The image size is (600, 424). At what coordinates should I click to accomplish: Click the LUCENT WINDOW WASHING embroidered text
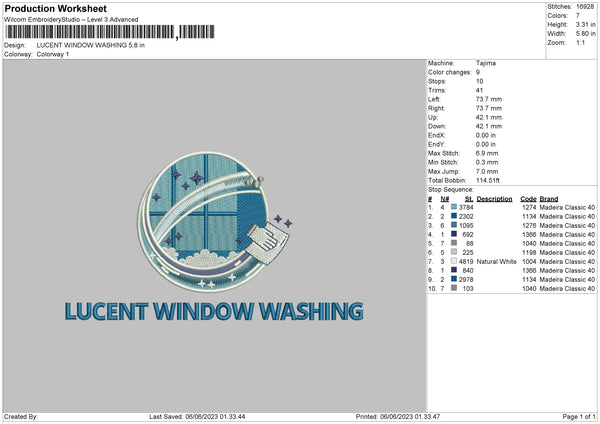point(214,311)
